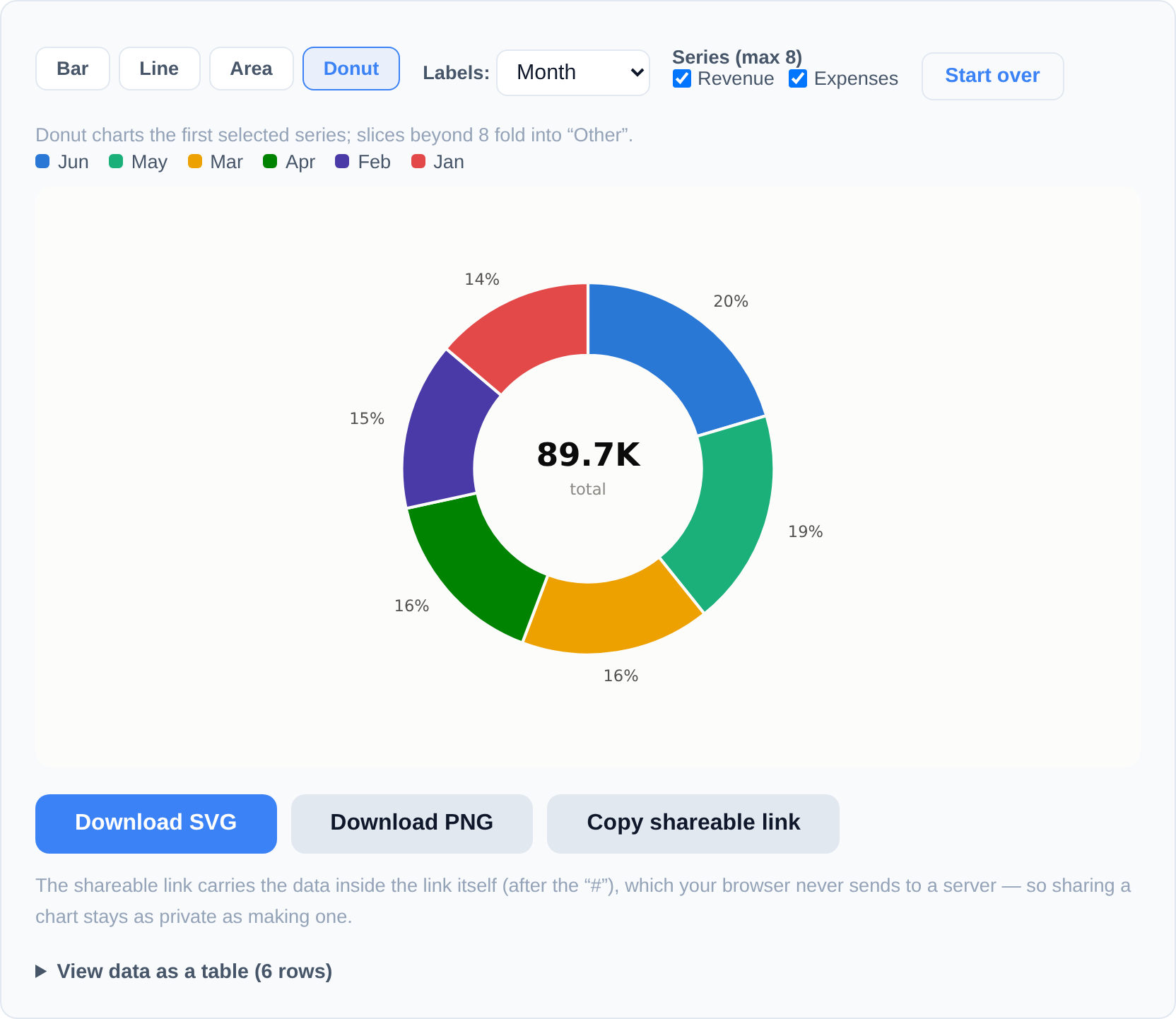The height and width of the screenshot is (1019, 1176).
Task: Click the 14% slice label
Action: click(482, 279)
